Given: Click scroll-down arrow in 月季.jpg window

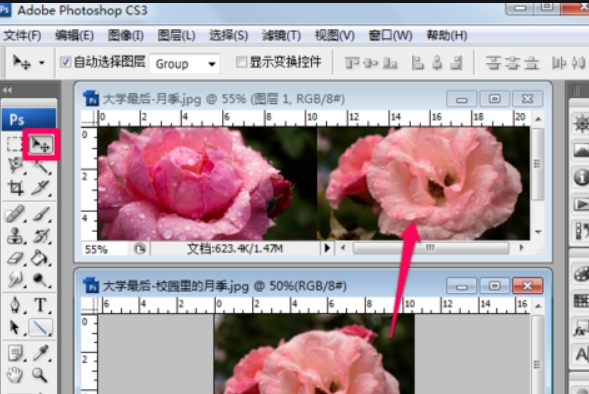Looking at the screenshot, I should [538, 232].
